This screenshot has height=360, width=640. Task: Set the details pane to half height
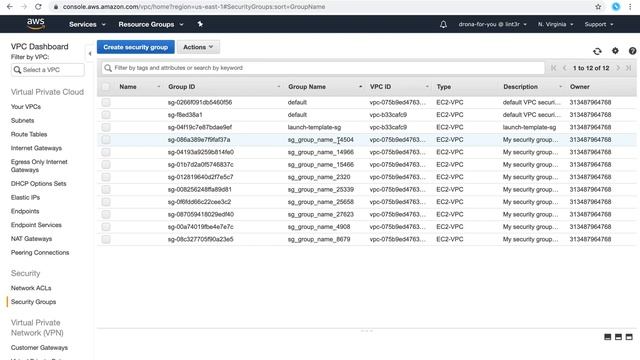(618, 337)
